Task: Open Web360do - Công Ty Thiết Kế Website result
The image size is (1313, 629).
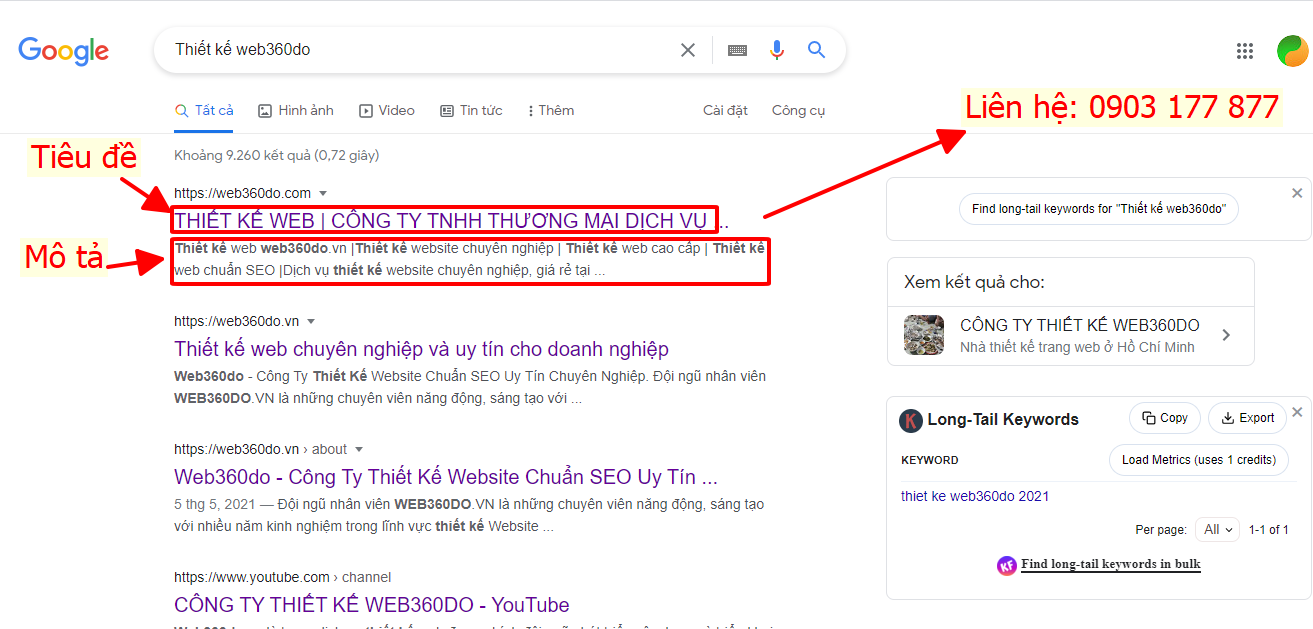Action: pyautogui.click(x=446, y=477)
